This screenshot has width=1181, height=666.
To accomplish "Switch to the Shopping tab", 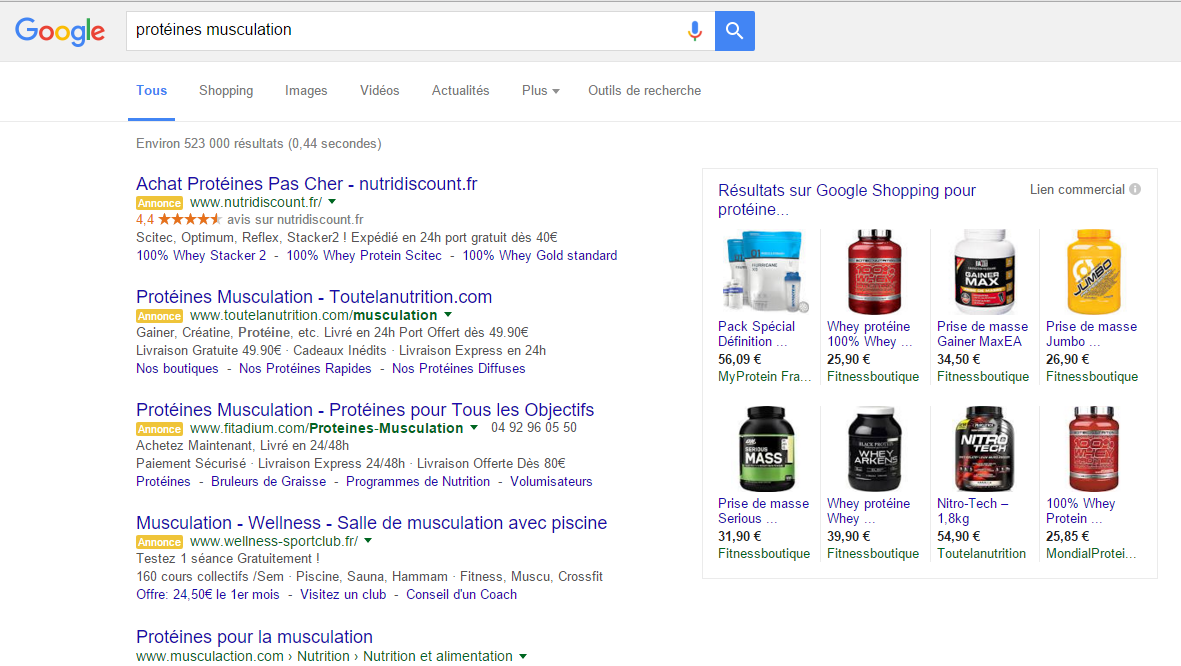I will tap(226, 91).
